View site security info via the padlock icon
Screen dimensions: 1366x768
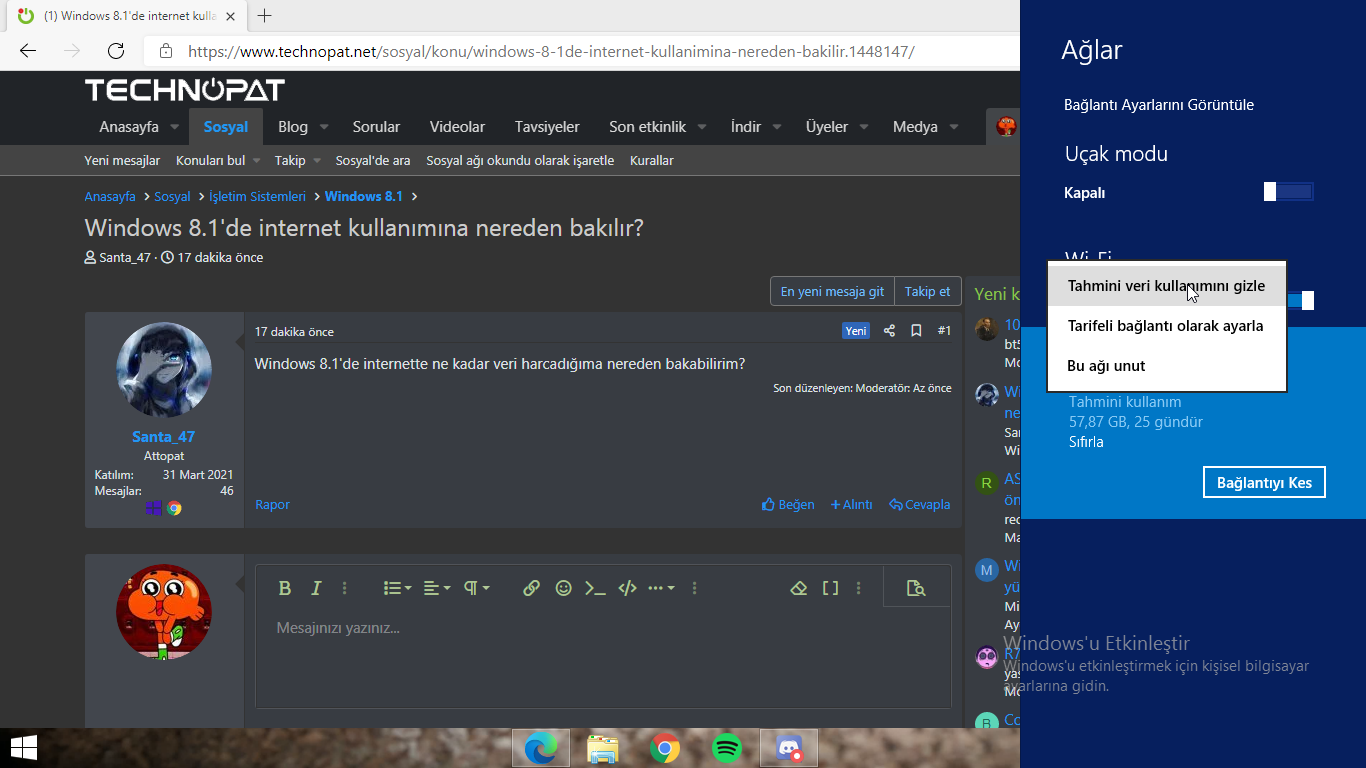point(166,51)
